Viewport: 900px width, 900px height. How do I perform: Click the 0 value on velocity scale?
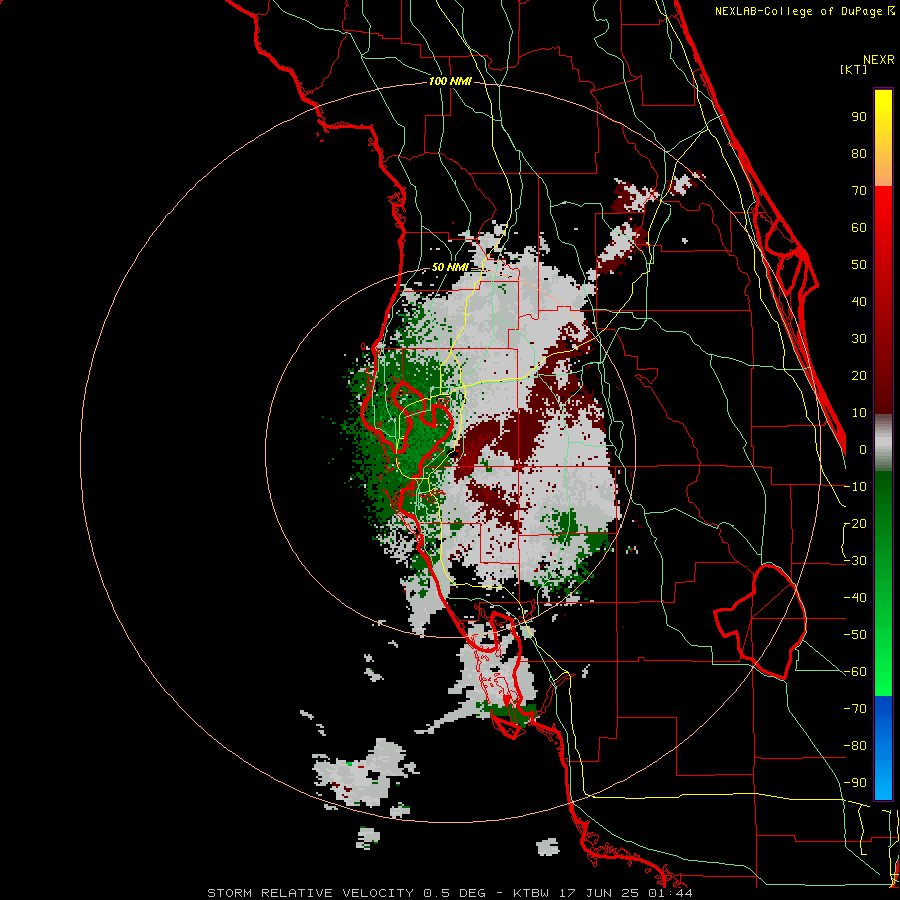[x=863, y=449]
